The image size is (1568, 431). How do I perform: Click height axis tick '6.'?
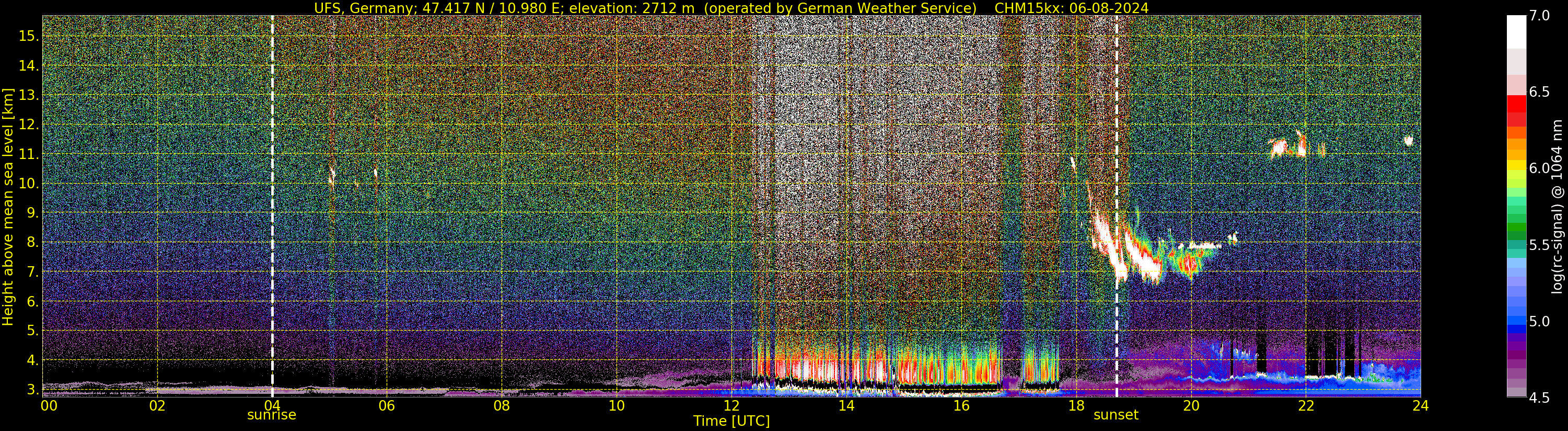(33, 301)
